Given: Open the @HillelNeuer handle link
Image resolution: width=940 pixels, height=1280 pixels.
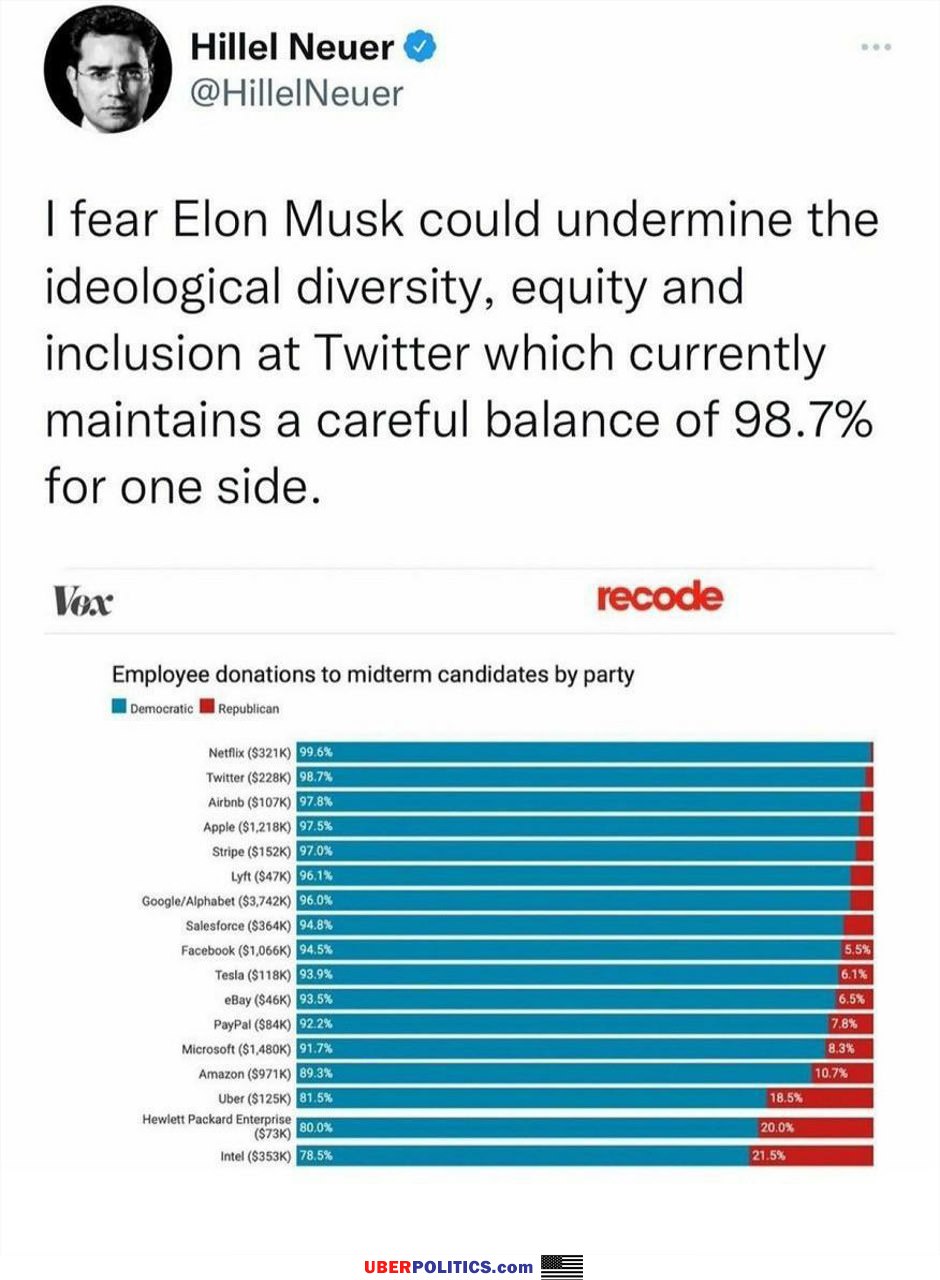Looking at the screenshot, I should pos(296,93).
